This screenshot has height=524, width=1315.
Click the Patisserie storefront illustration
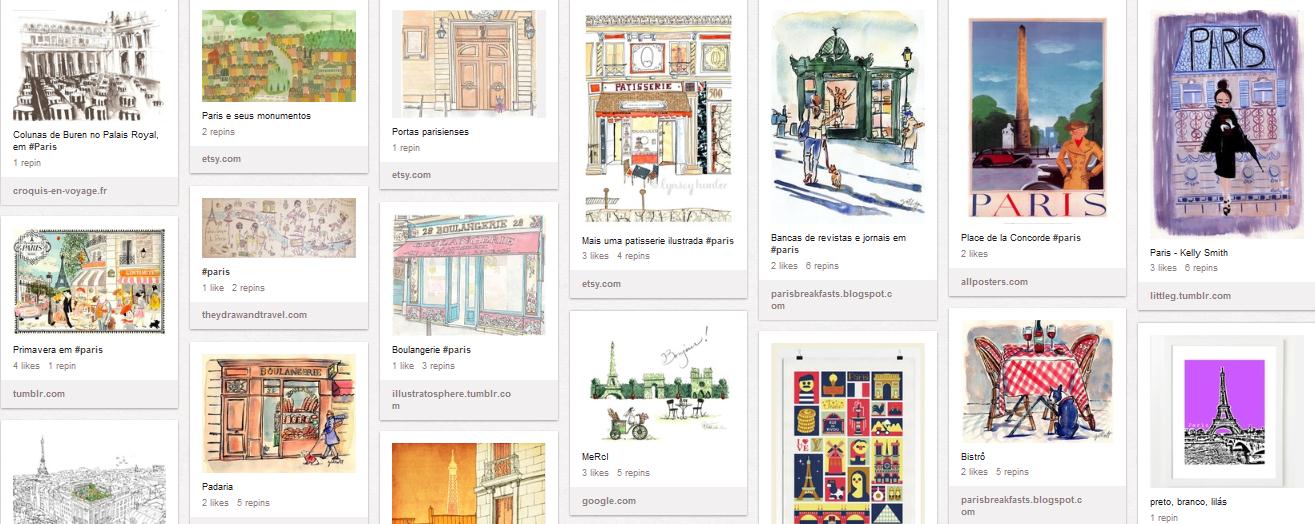point(658,119)
